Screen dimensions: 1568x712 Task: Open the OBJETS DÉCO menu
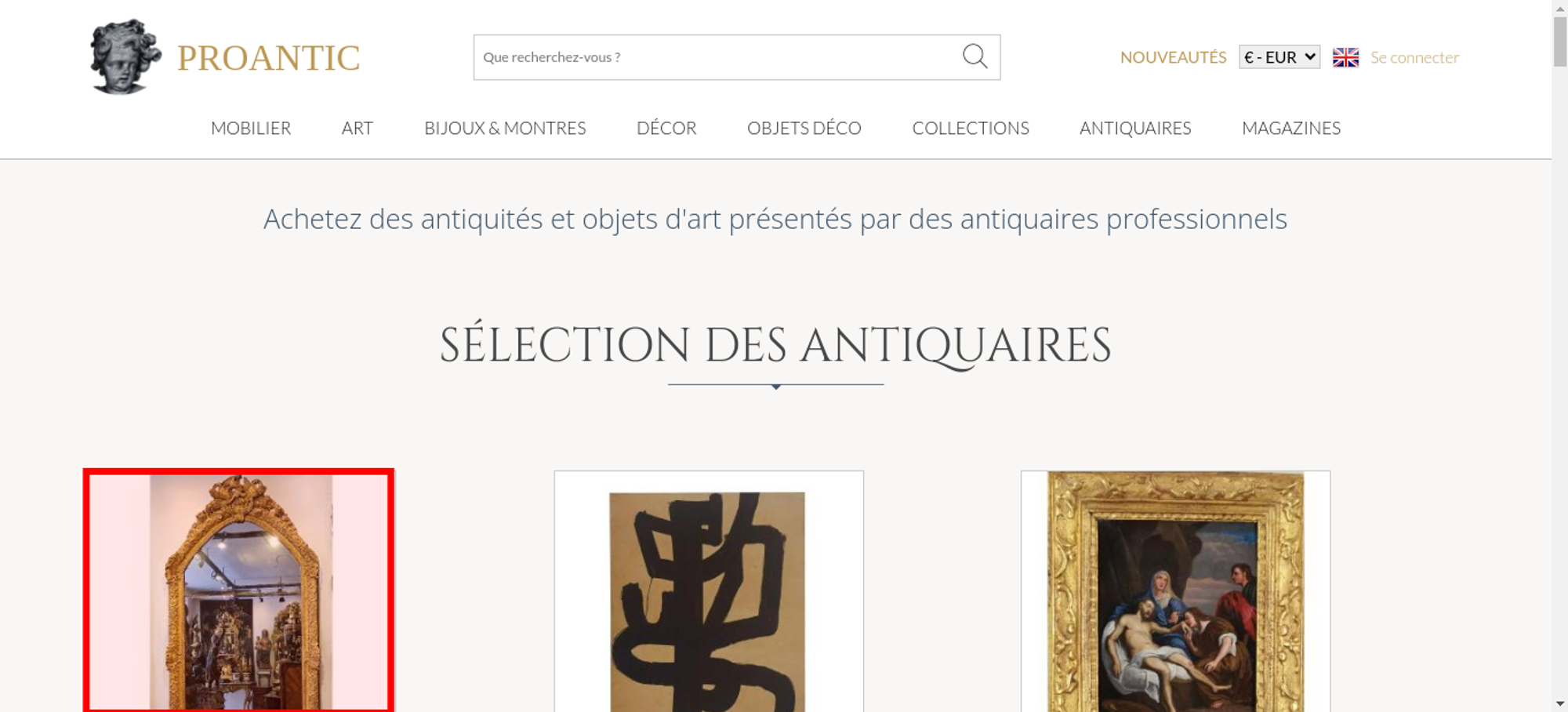[x=804, y=128]
